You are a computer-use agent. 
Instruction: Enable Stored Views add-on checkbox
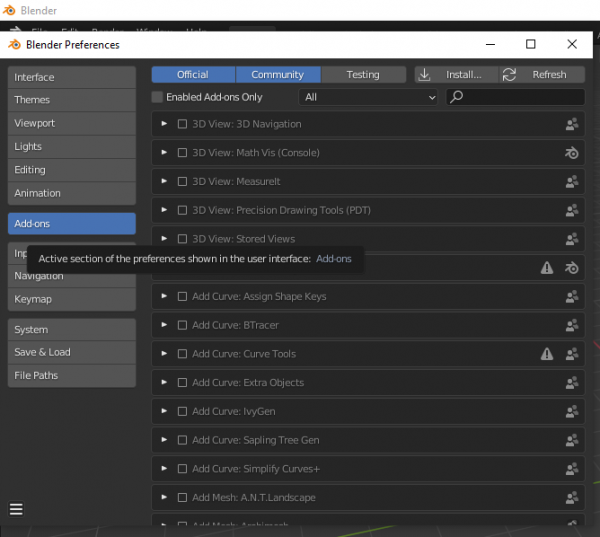(x=183, y=239)
